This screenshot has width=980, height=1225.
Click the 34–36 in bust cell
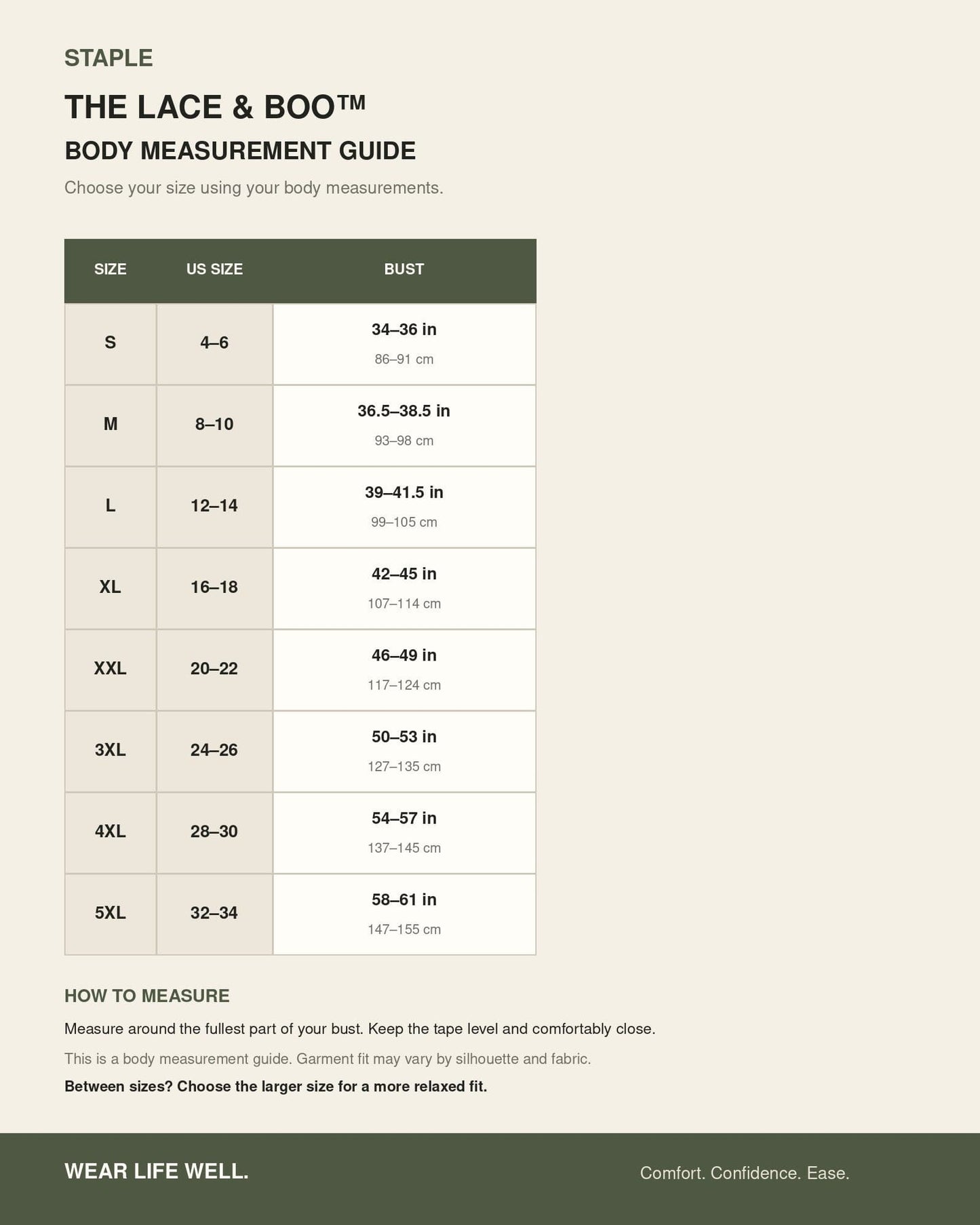[404, 344]
